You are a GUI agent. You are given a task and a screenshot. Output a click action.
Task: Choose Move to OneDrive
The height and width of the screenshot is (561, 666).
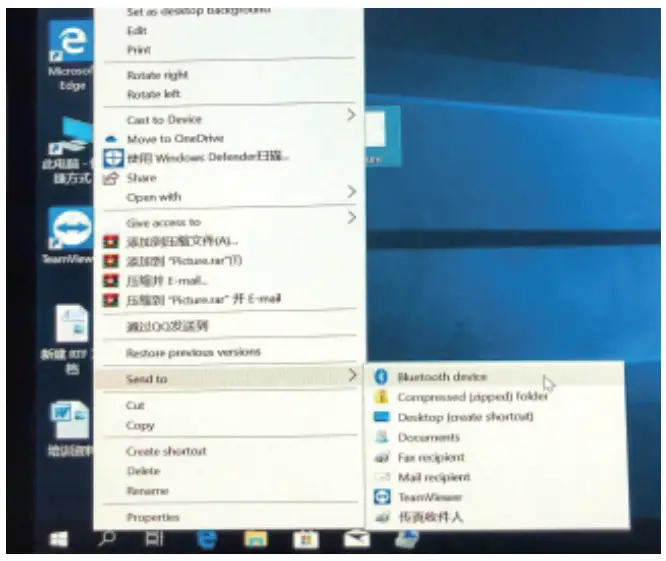coord(175,139)
